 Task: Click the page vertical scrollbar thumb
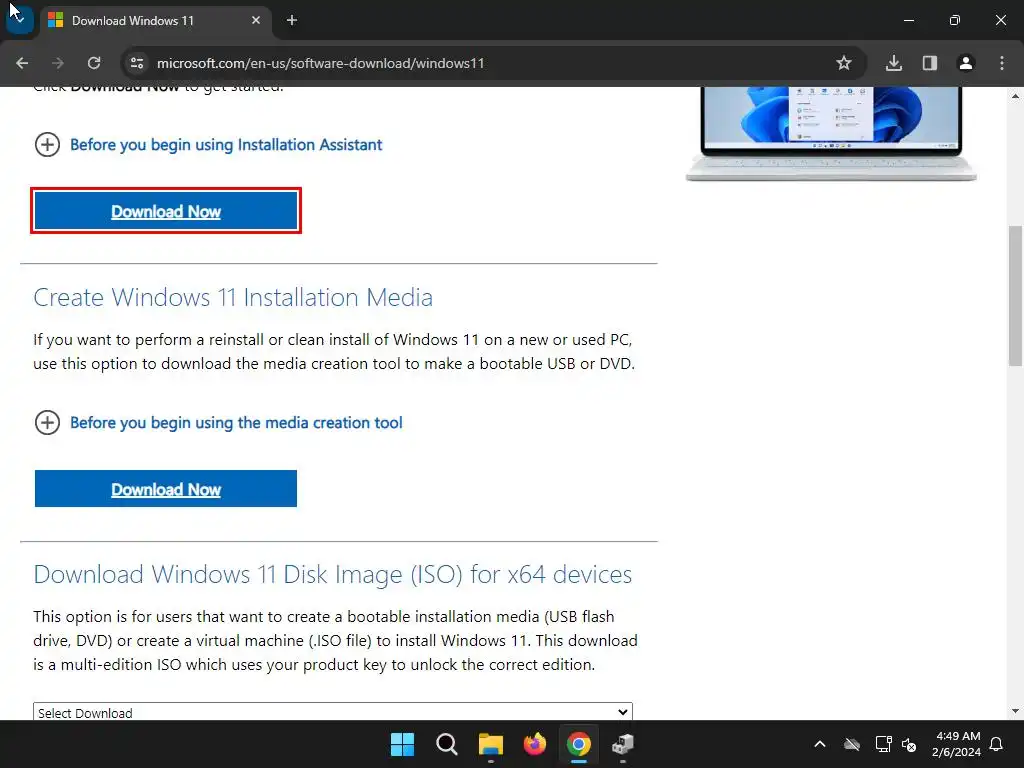coord(1015,295)
